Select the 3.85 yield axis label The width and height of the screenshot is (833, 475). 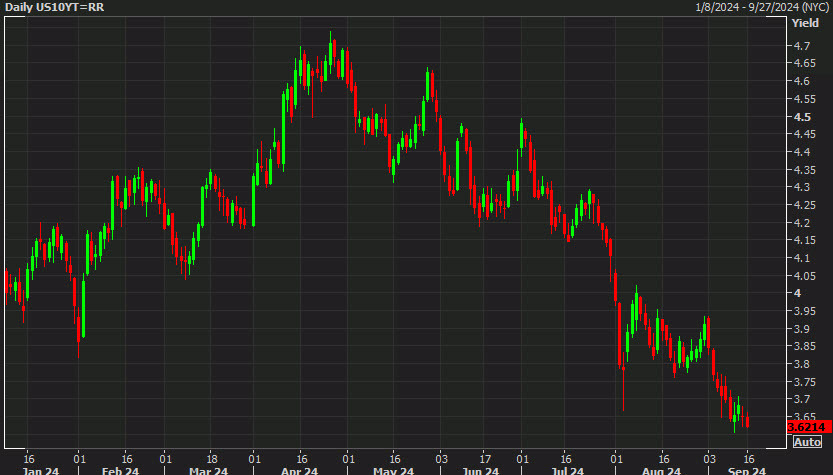[x=805, y=346]
